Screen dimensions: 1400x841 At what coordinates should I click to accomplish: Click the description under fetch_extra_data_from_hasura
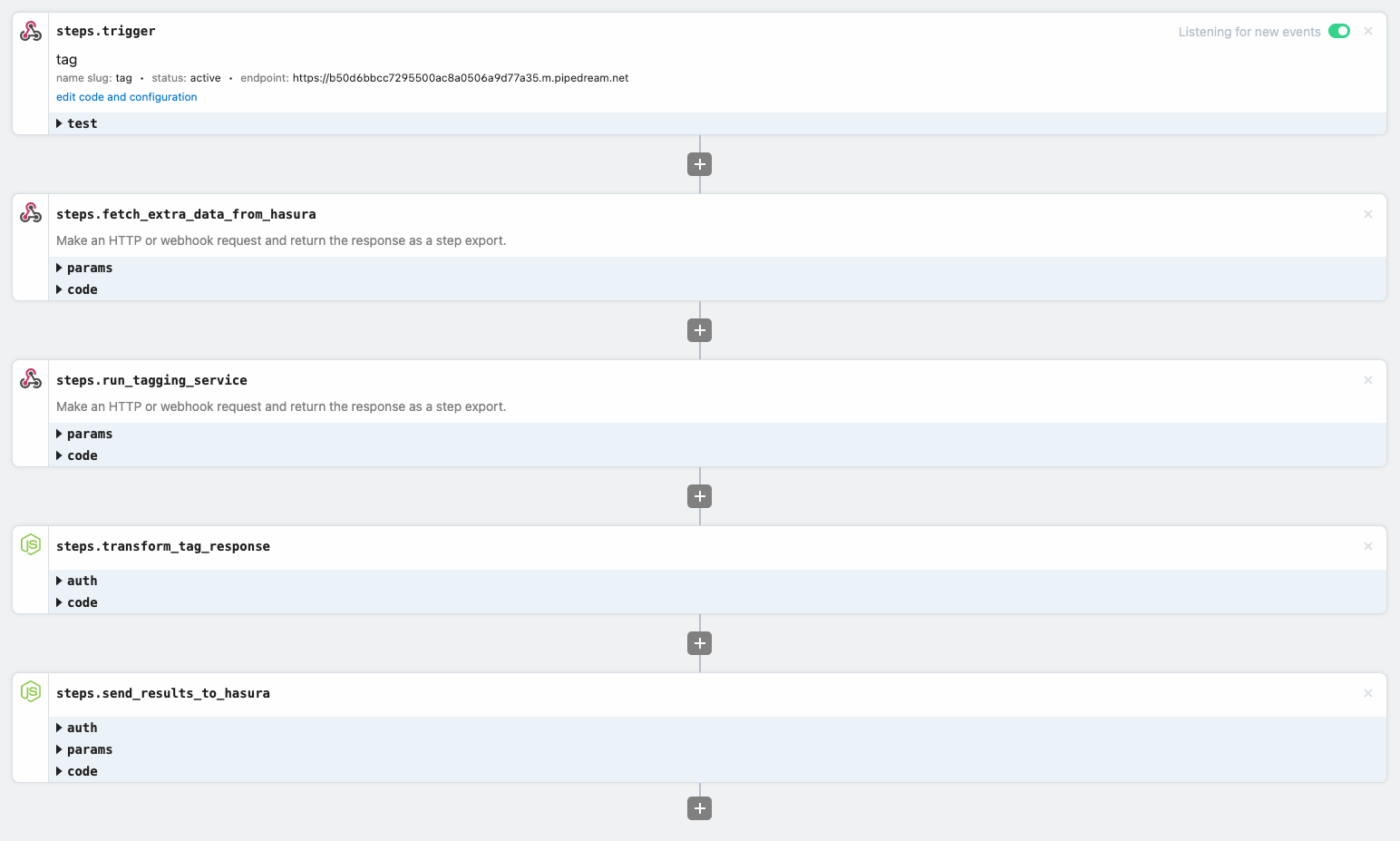point(281,240)
